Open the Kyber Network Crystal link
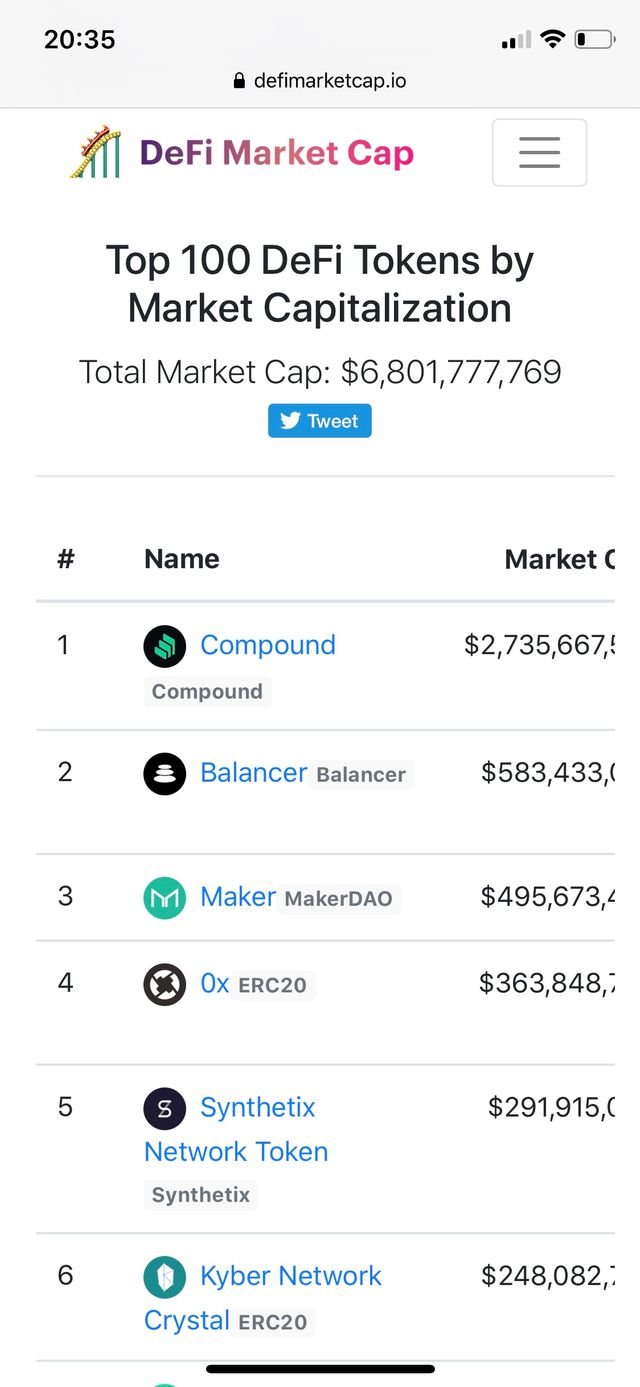The width and height of the screenshot is (640, 1387). click(263, 1298)
